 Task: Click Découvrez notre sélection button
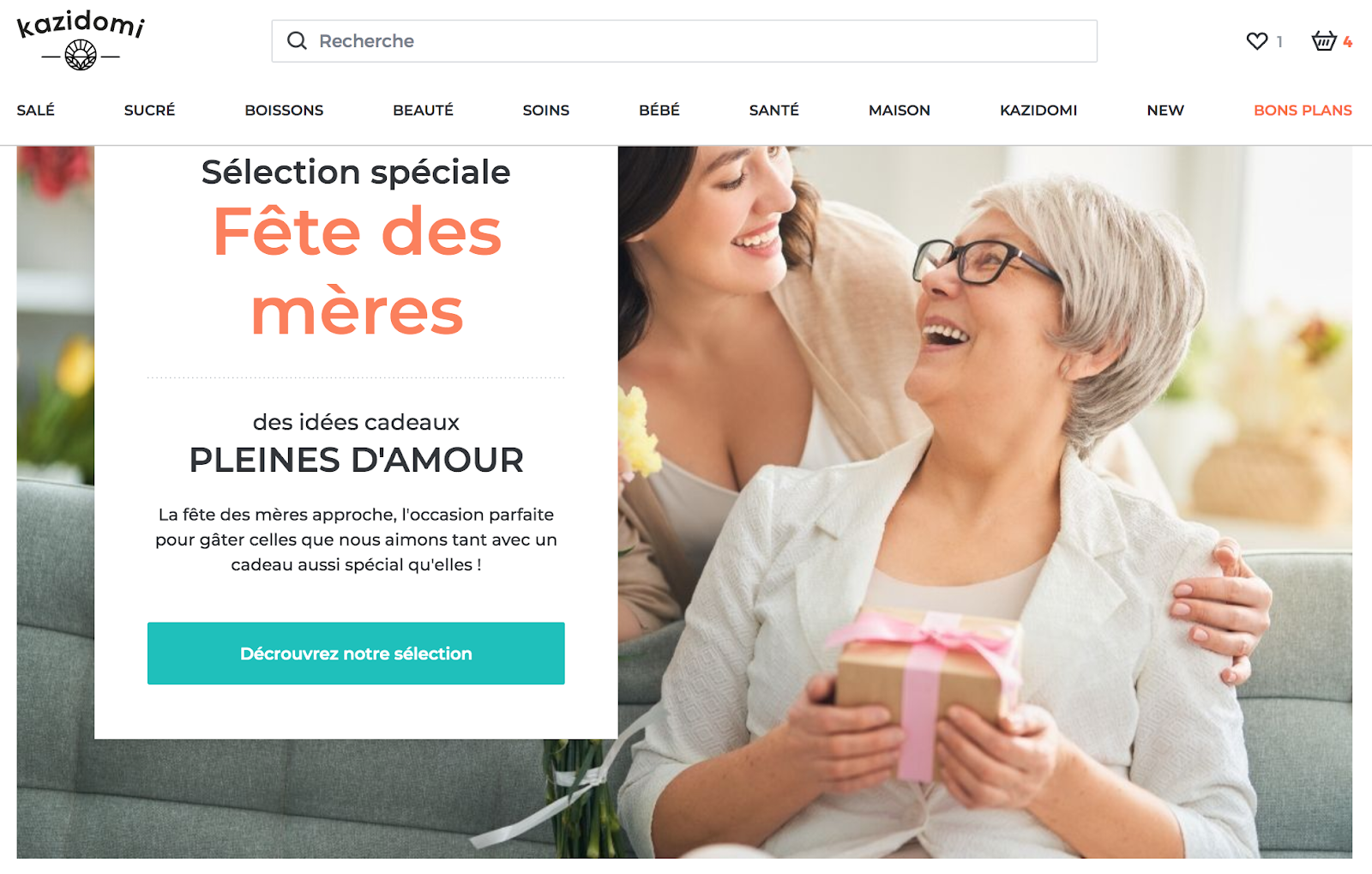click(356, 654)
